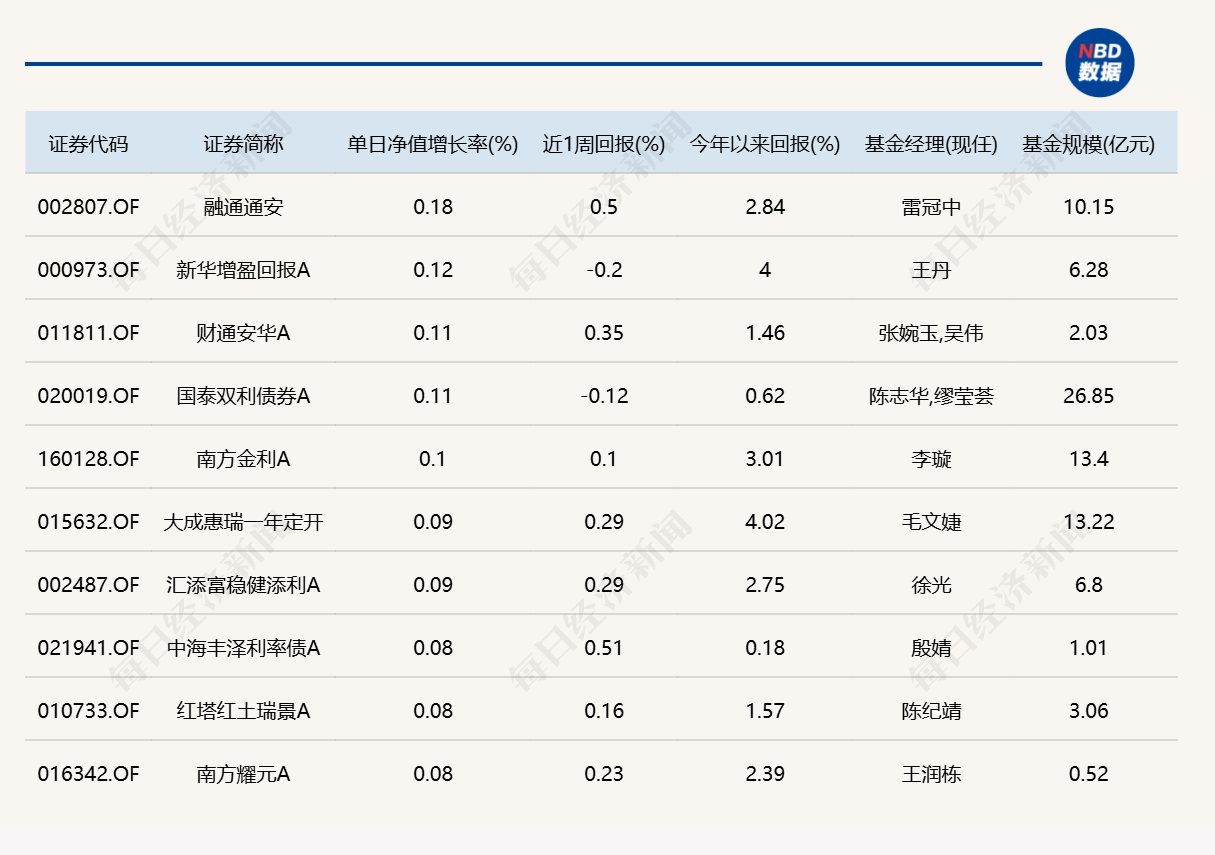Screen dimensions: 1215x855
Task: Select code 000973.OF
Action: [x=89, y=270]
